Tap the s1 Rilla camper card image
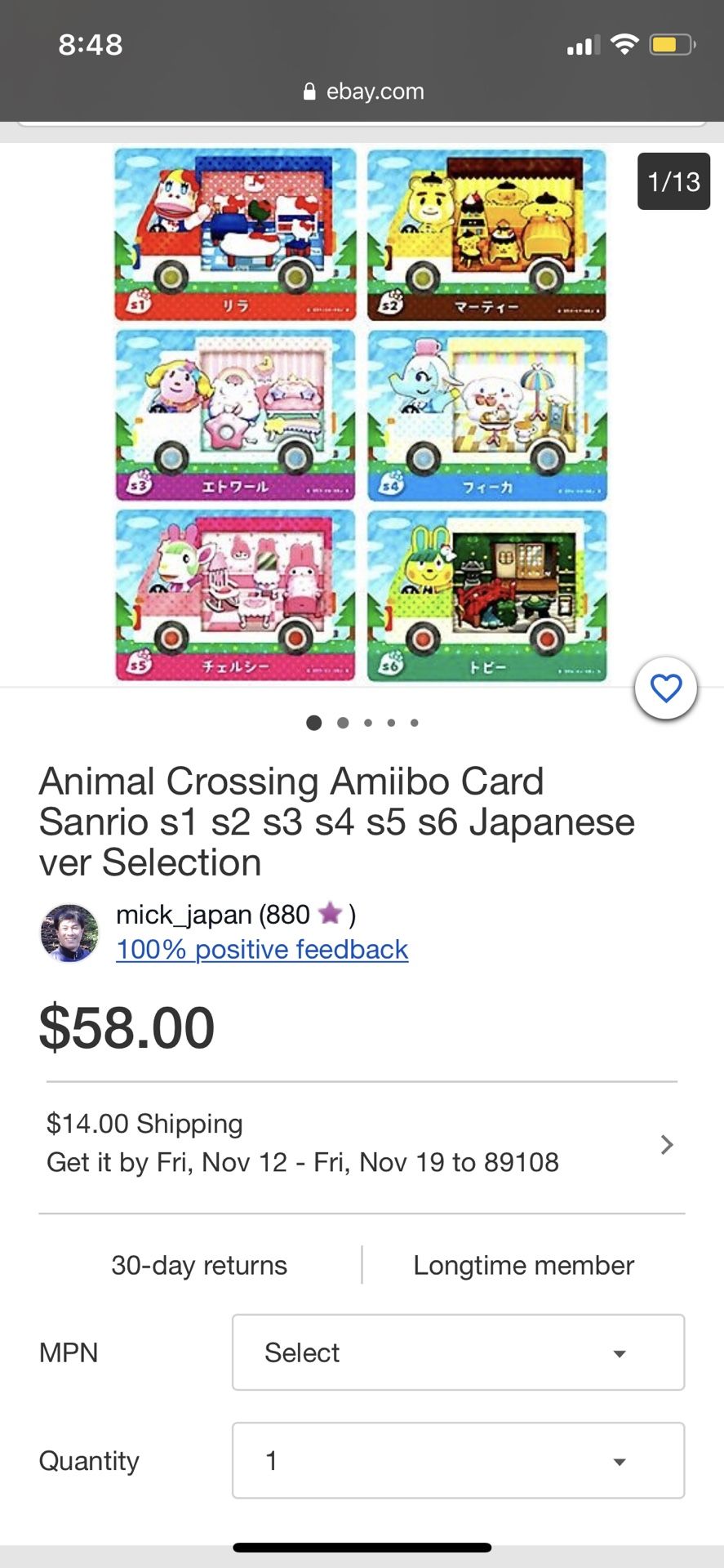The width and height of the screenshot is (724, 1568). pyautogui.click(x=234, y=234)
